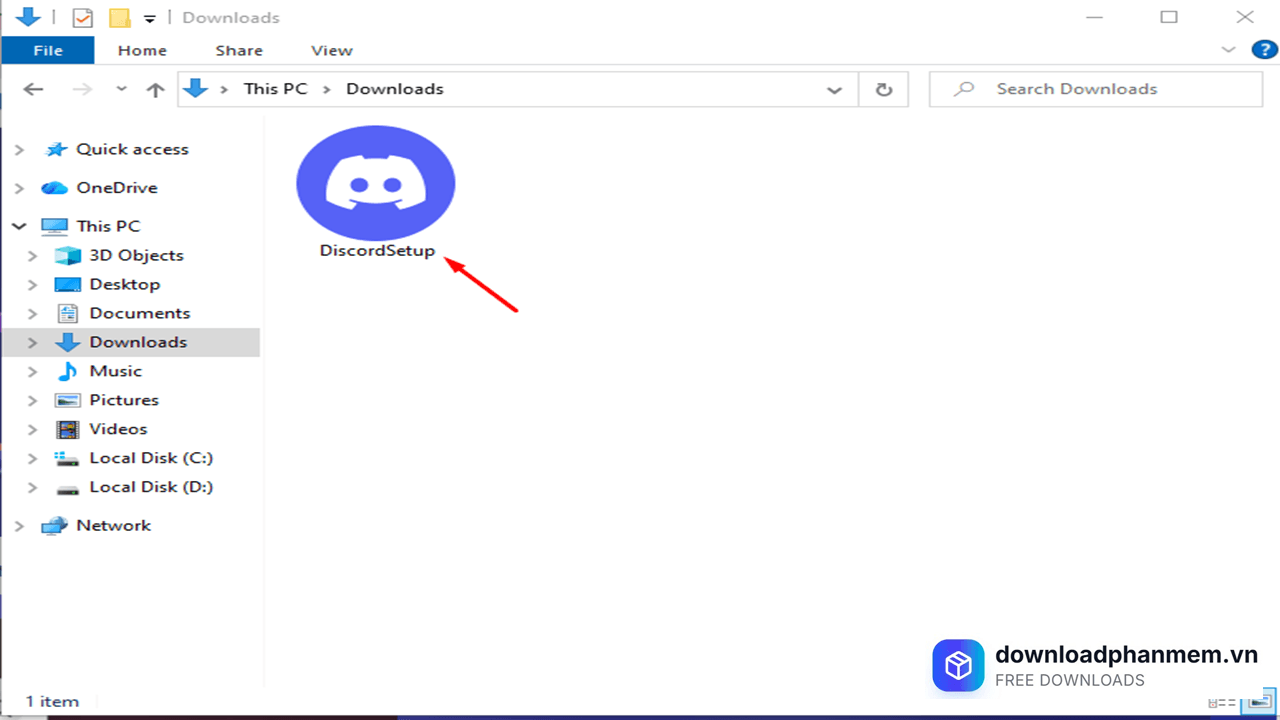Customize the Quick Access Toolbar dropdown
The width and height of the screenshot is (1280, 720).
149,17
